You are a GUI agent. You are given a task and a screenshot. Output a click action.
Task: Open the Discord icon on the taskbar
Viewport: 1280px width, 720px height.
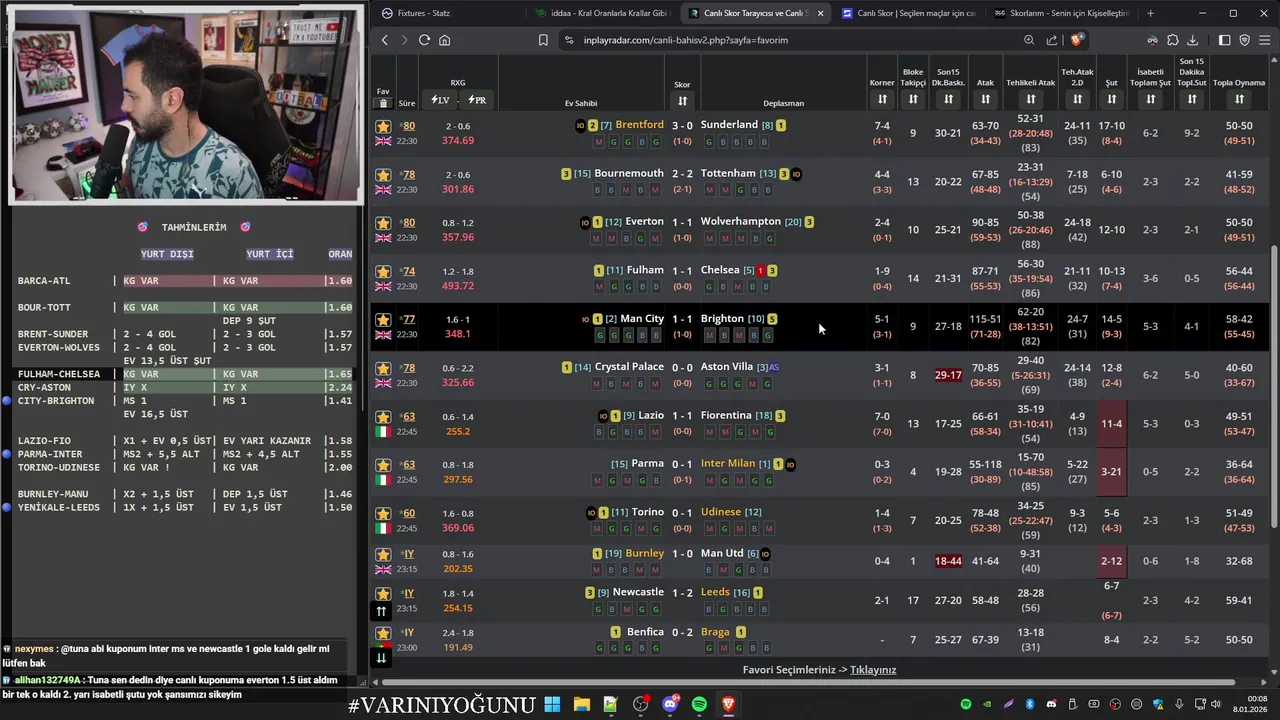point(670,704)
